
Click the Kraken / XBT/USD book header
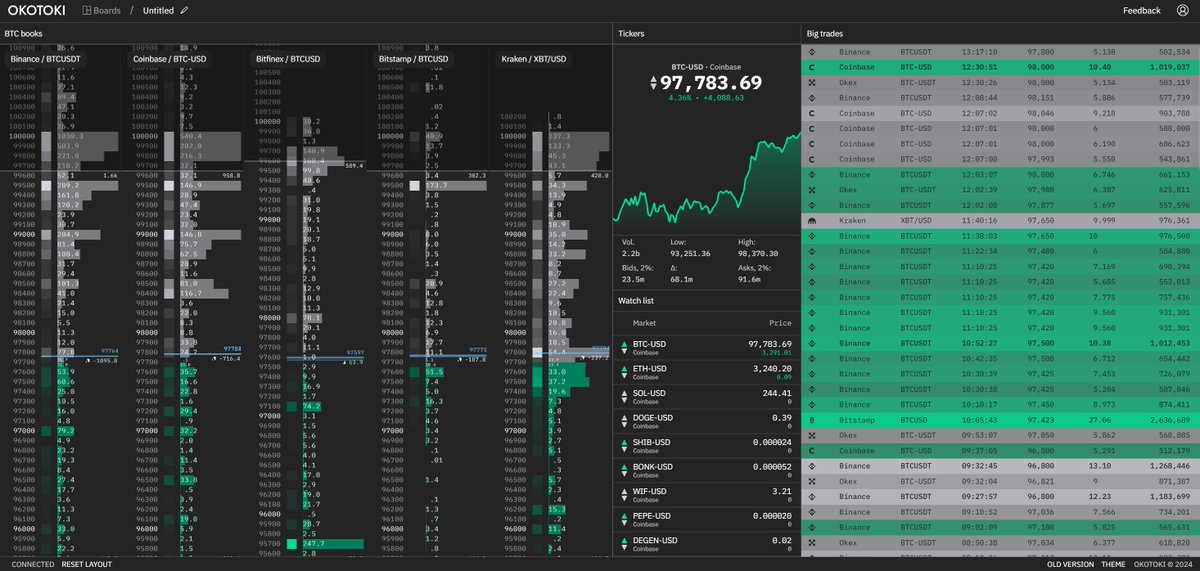click(534, 59)
